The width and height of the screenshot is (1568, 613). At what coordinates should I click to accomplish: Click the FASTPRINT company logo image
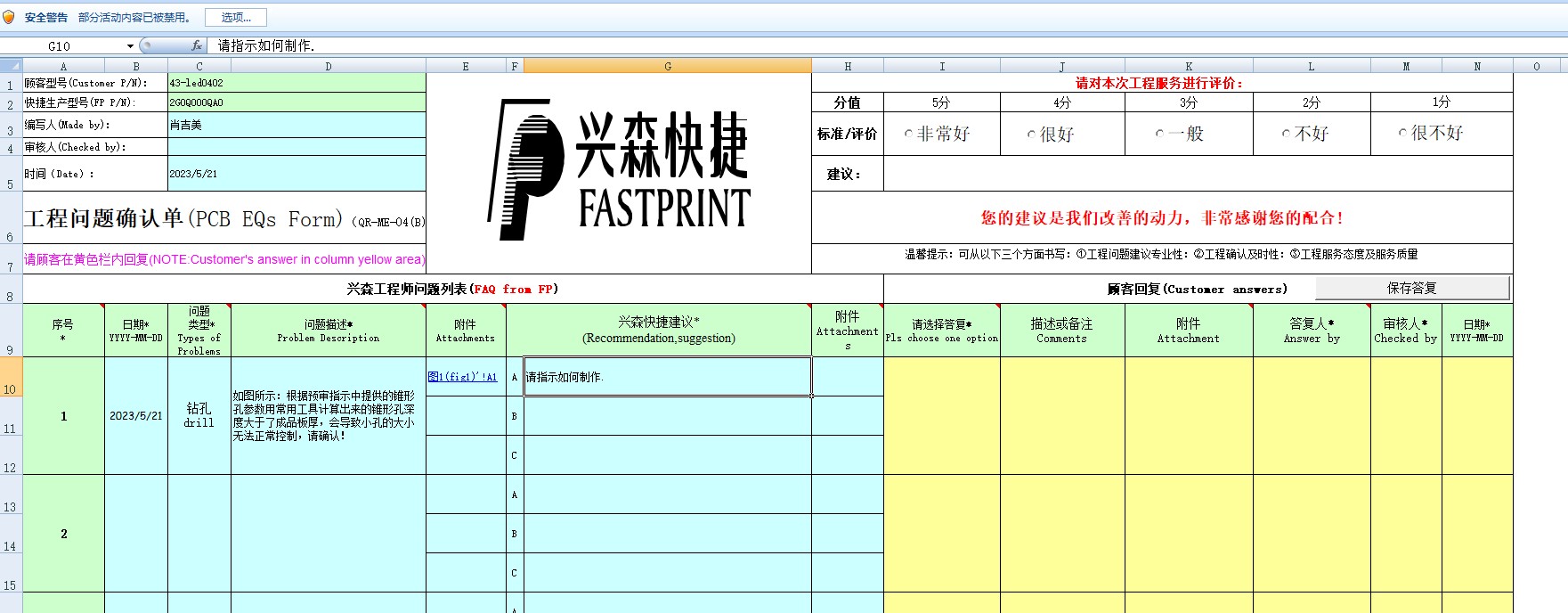click(x=619, y=169)
